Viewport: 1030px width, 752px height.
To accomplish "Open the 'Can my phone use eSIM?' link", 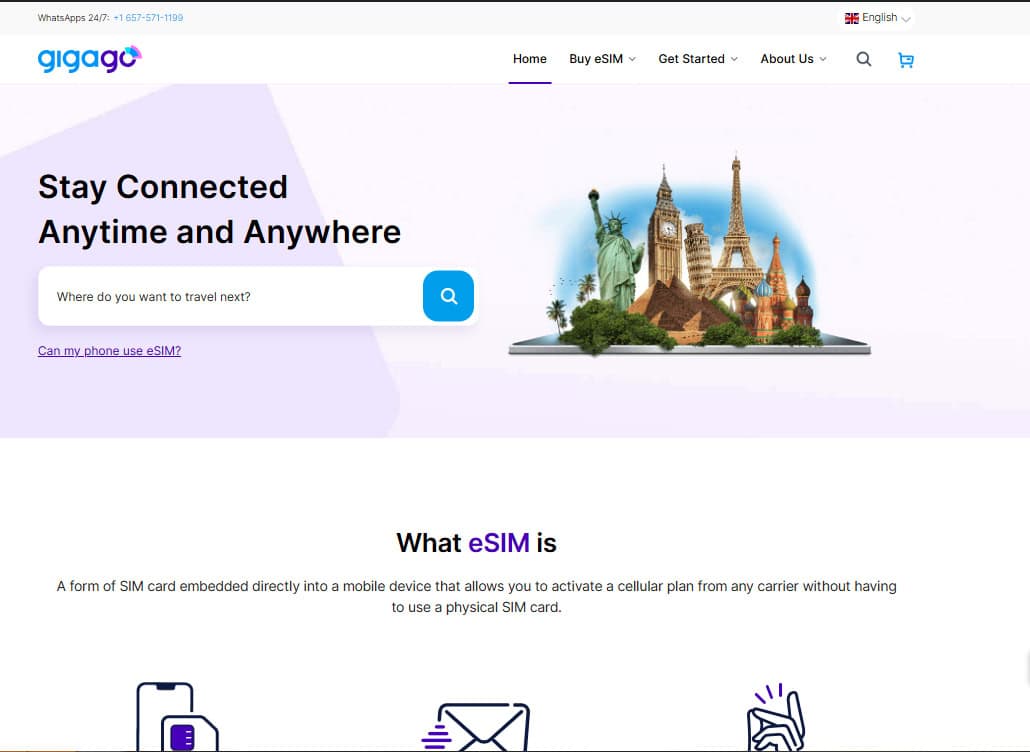I will click(109, 351).
